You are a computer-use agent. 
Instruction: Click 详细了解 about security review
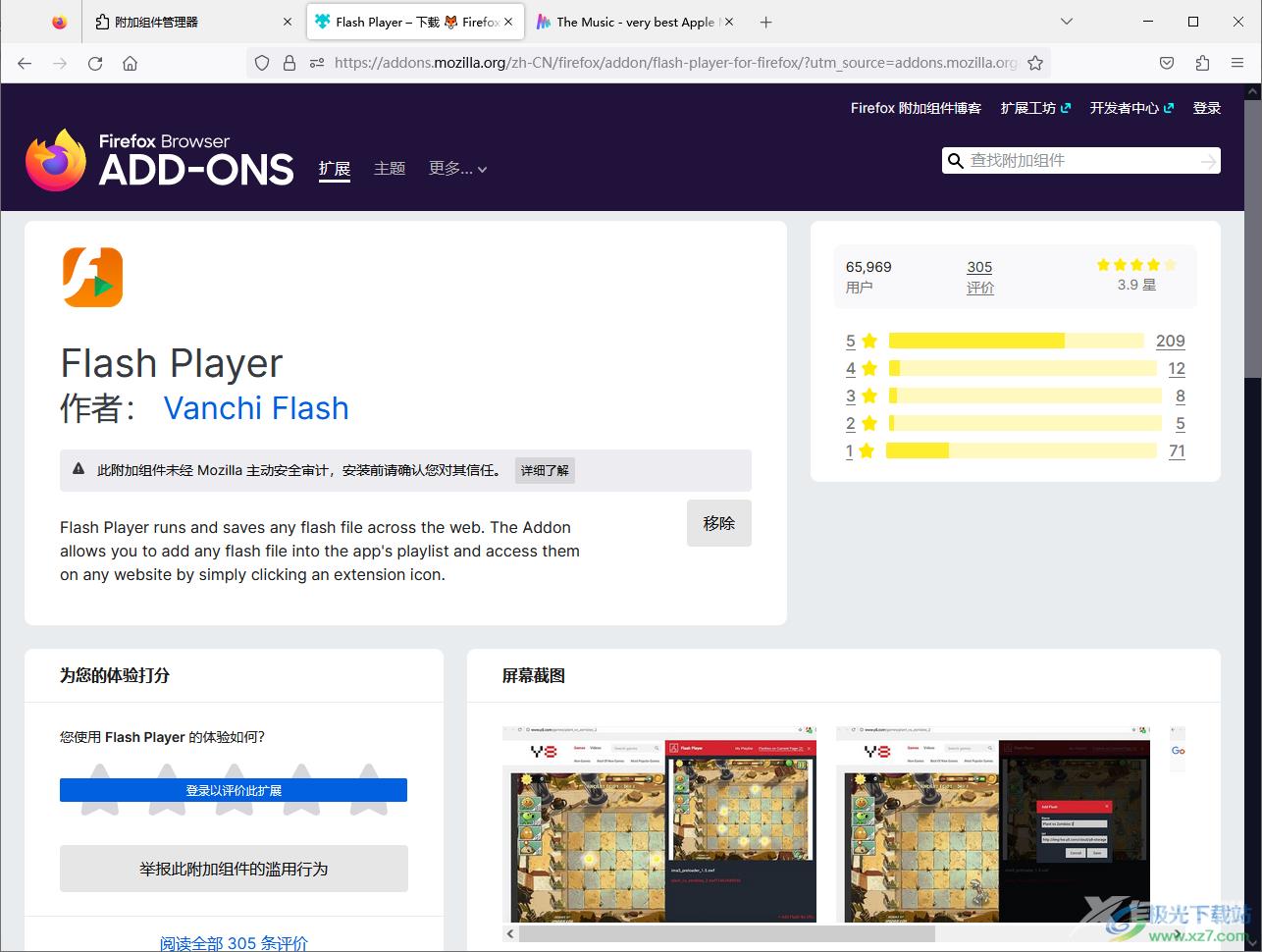[x=545, y=470]
